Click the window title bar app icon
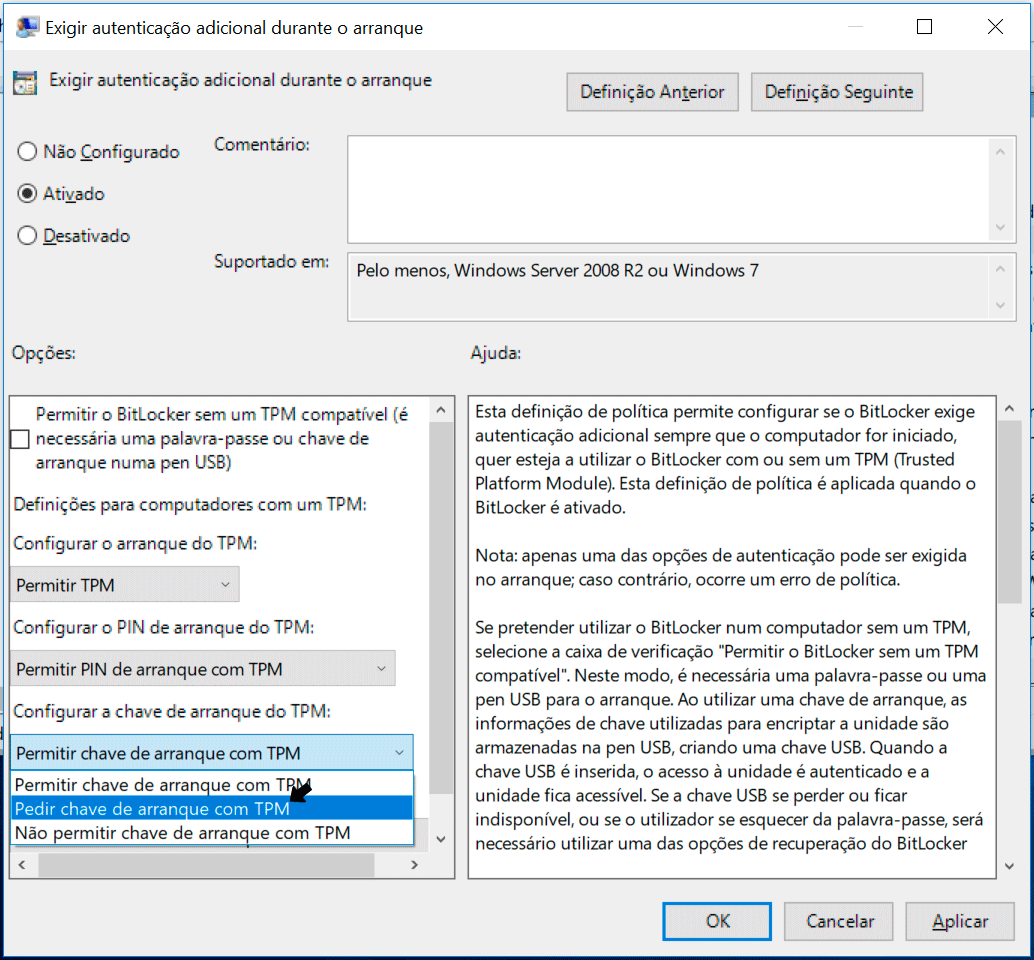The image size is (1034, 960). pyautogui.click(x=27, y=27)
